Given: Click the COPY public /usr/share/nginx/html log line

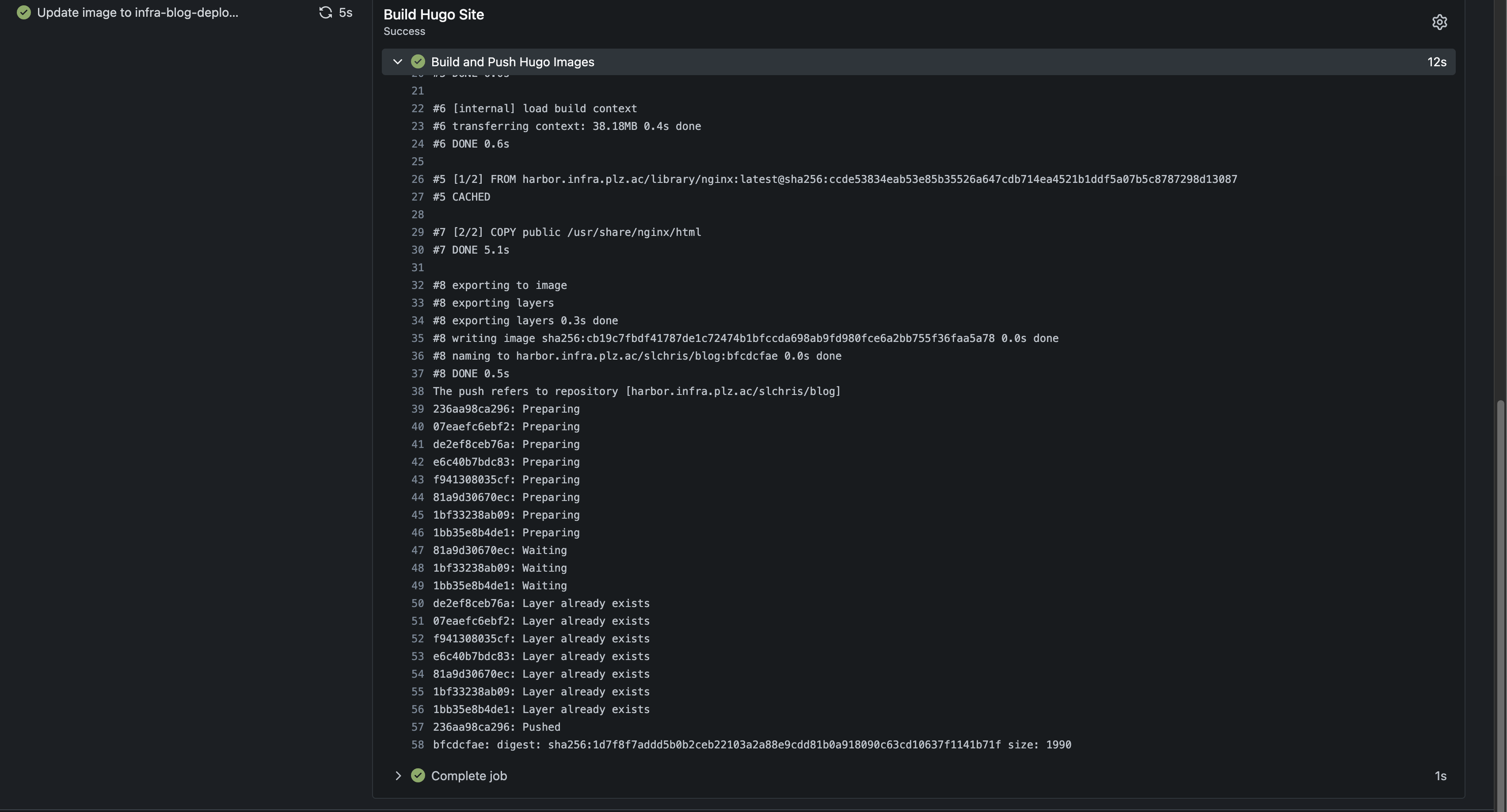Looking at the screenshot, I should point(566,231).
